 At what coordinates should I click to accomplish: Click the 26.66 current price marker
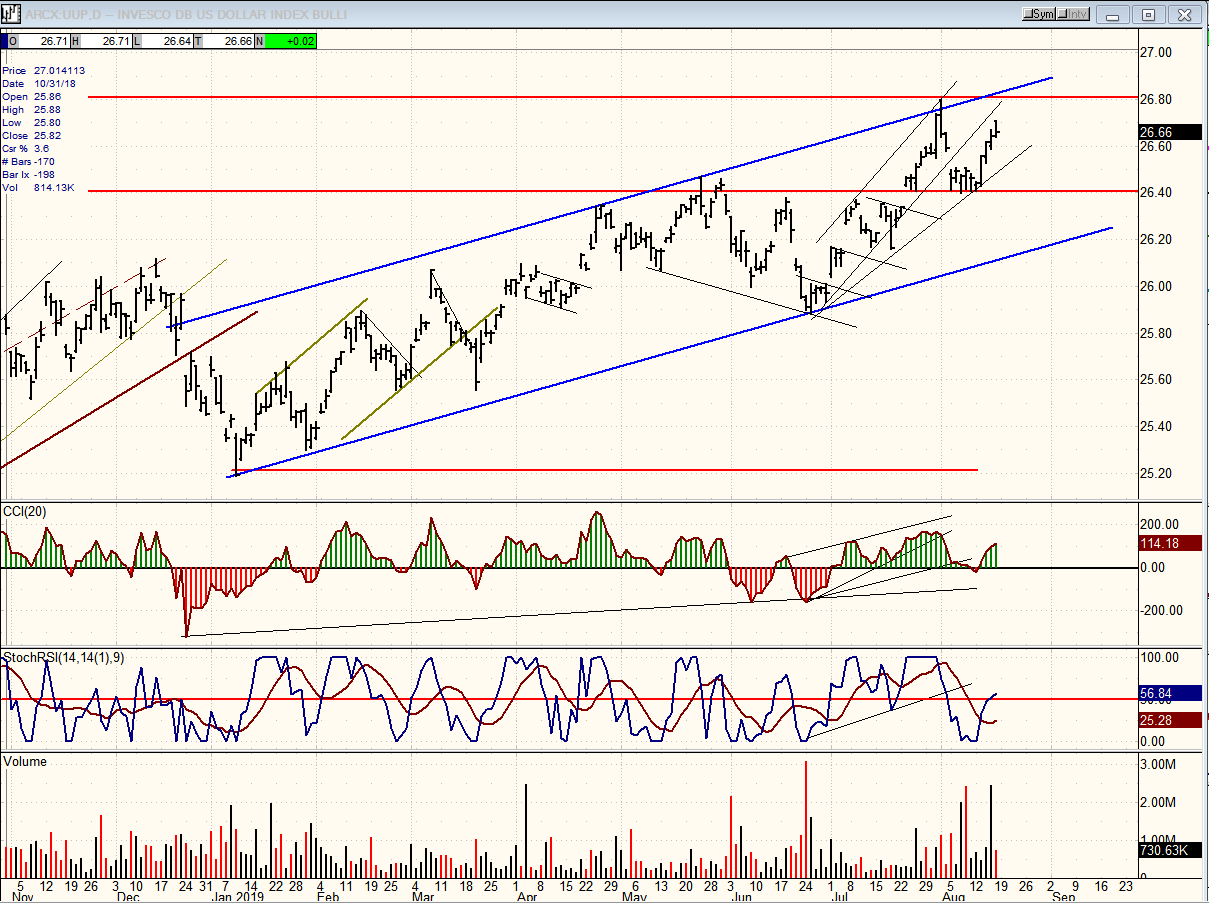[1161, 132]
